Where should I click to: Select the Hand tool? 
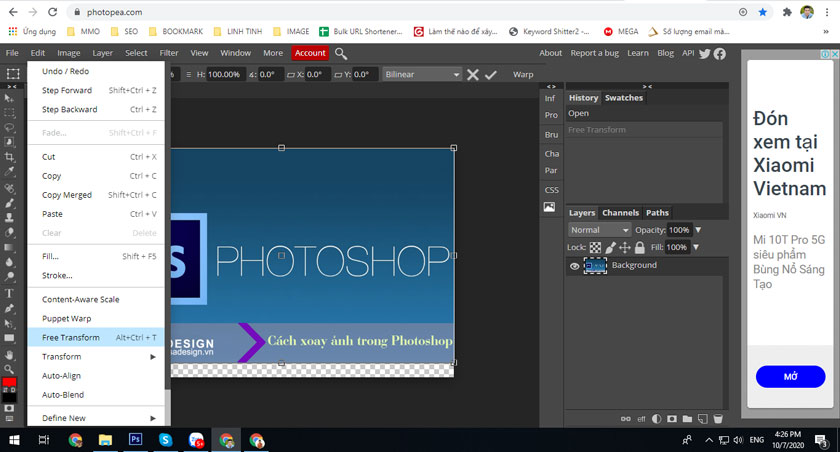point(9,355)
